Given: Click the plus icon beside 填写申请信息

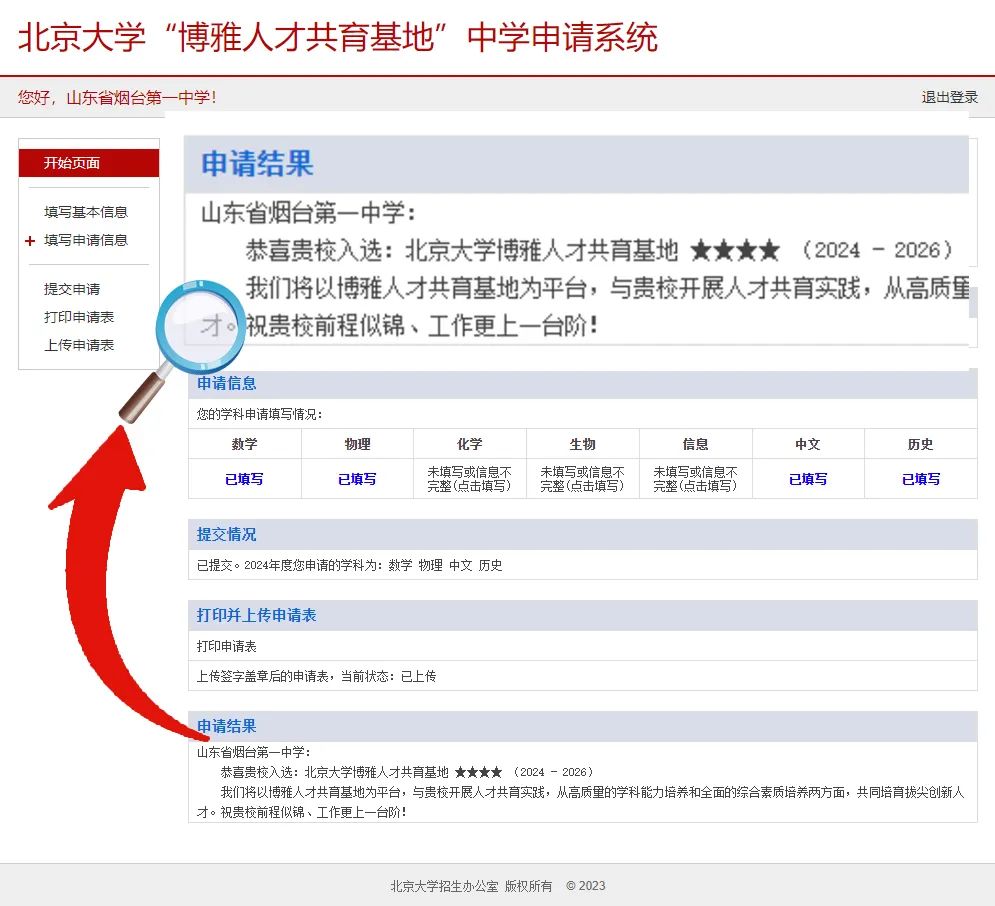Looking at the screenshot, I should [30, 240].
